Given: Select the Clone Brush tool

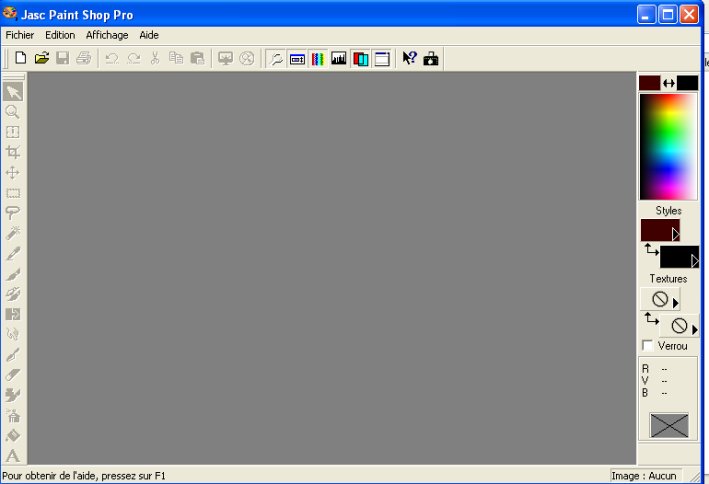Looking at the screenshot, I should click(x=13, y=294).
